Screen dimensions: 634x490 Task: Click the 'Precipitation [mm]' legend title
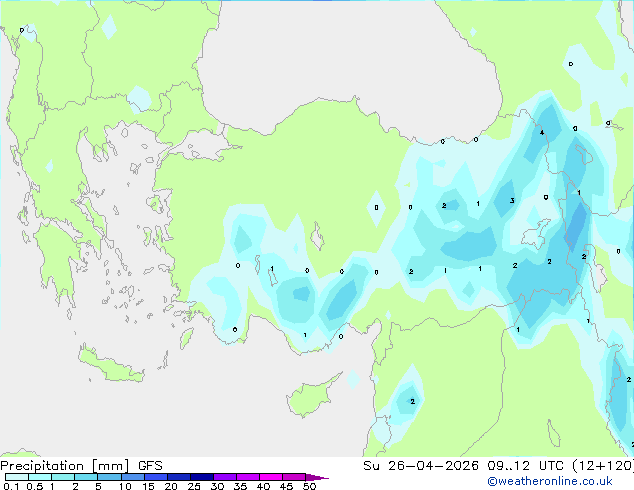coord(65,466)
